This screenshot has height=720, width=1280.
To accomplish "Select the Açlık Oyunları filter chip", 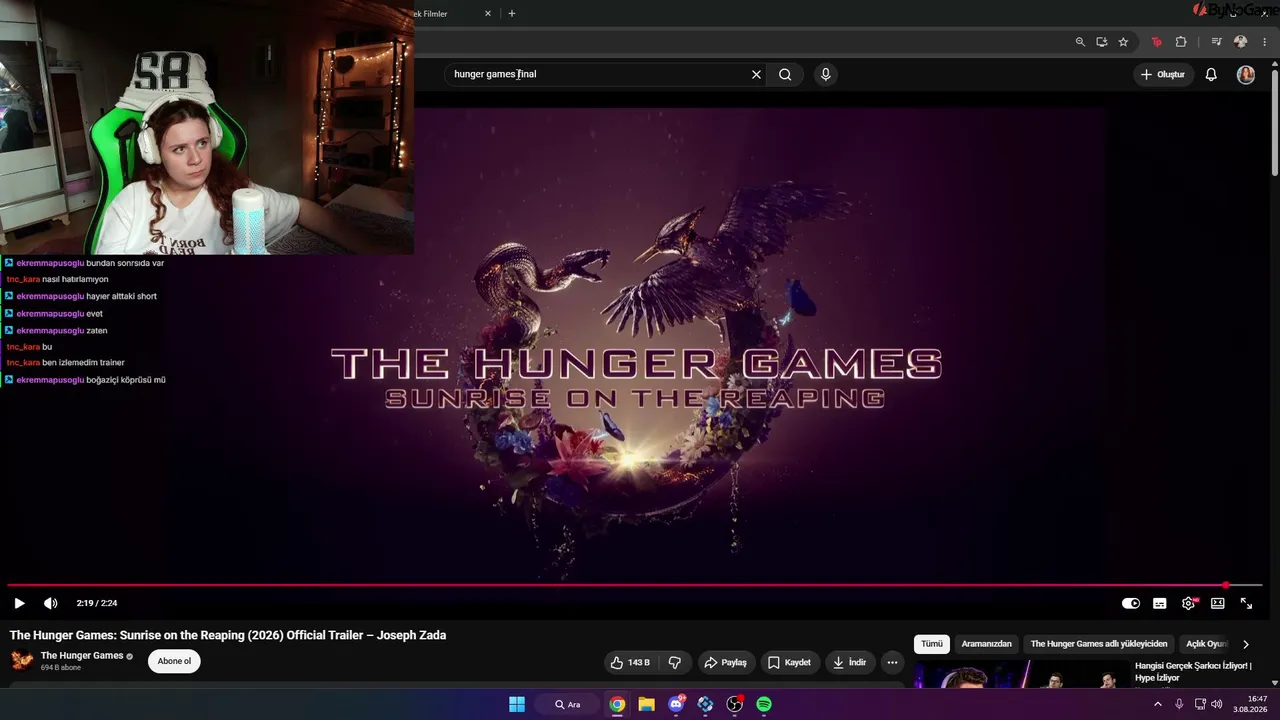I will (1206, 644).
